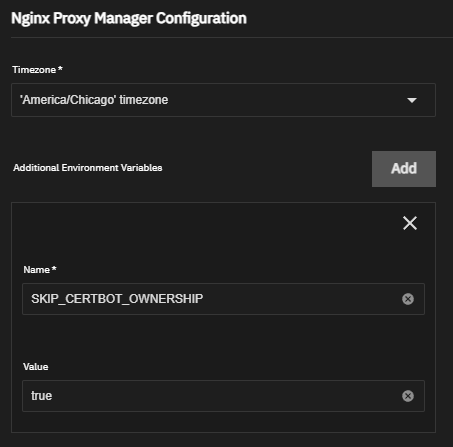453x447 pixels.
Task: Click empty space beside the X in variable card
Action: point(207,223)
